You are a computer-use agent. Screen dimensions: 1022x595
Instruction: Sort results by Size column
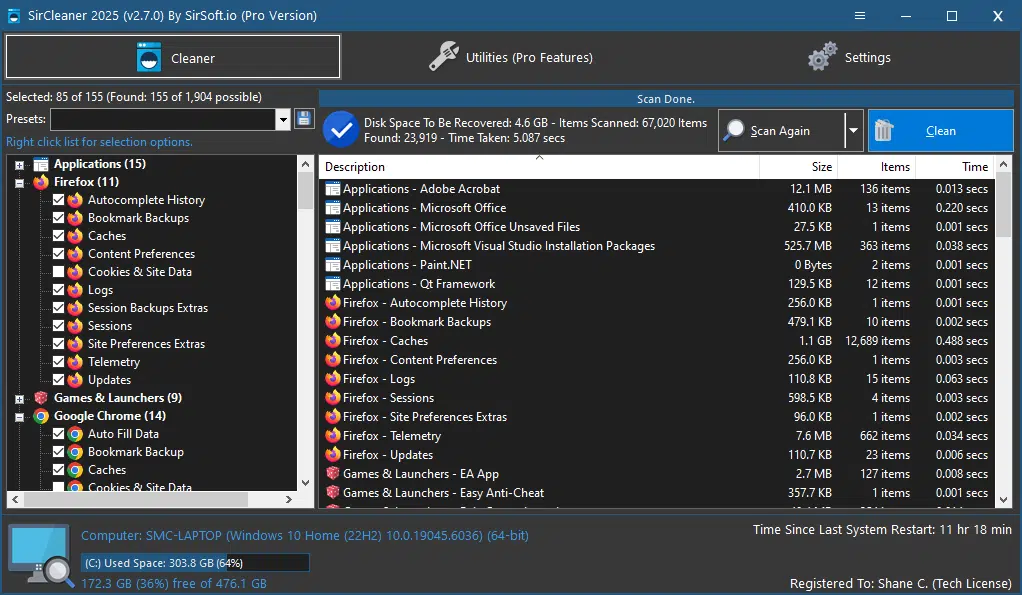[x=798, y=167]
